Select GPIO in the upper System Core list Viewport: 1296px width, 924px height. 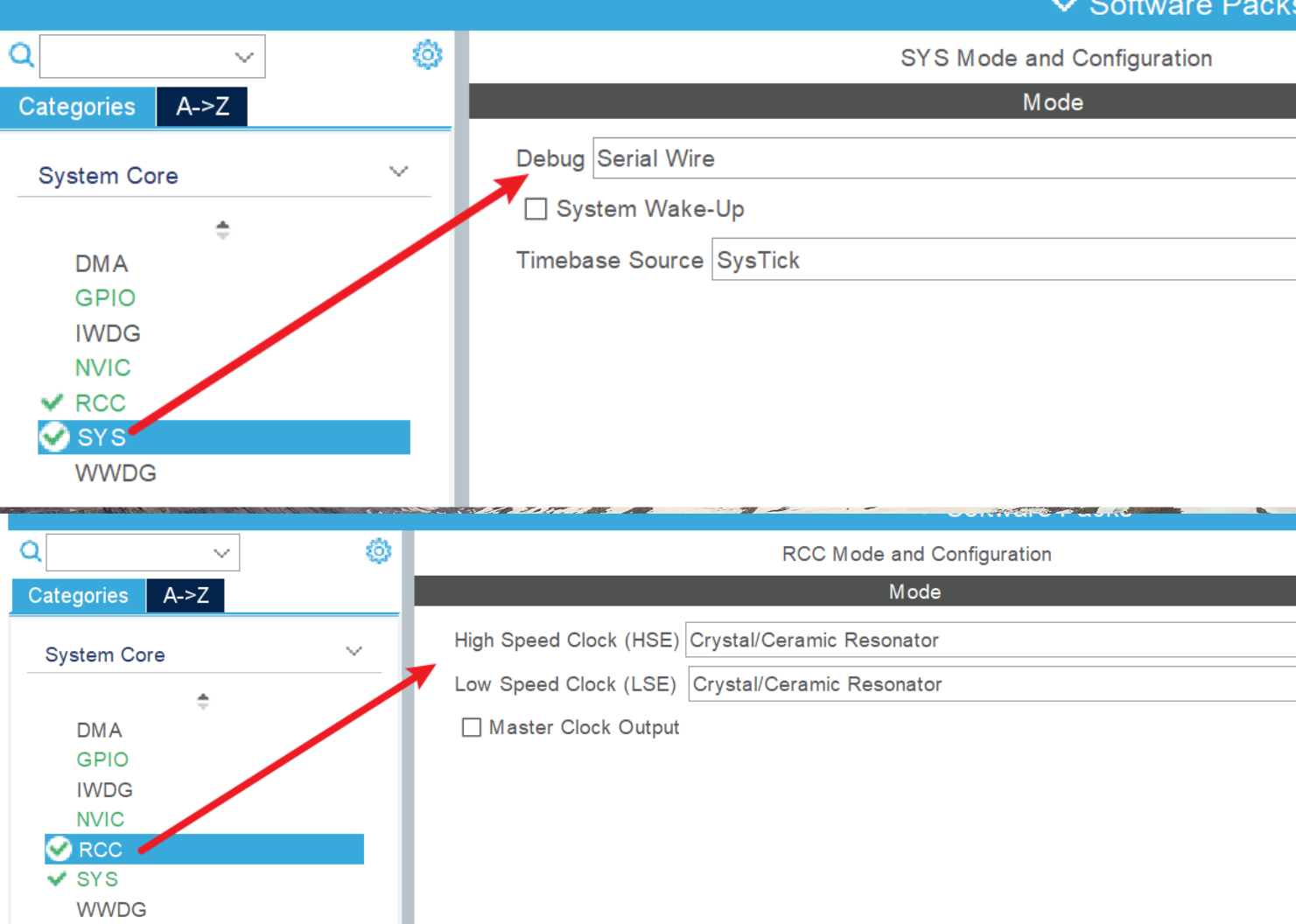click(x=105, y=298)
